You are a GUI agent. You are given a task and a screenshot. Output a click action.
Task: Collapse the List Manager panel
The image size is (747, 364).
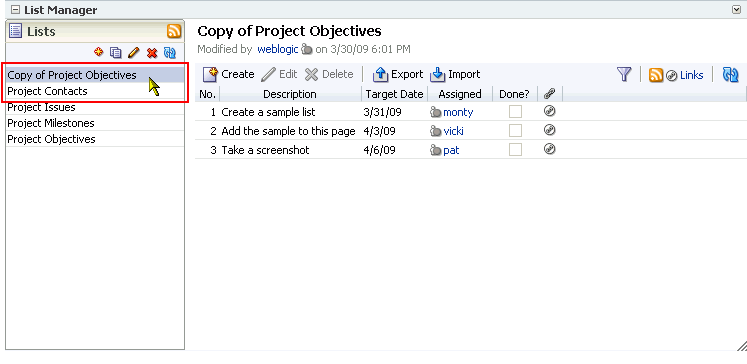pos(15,10)
